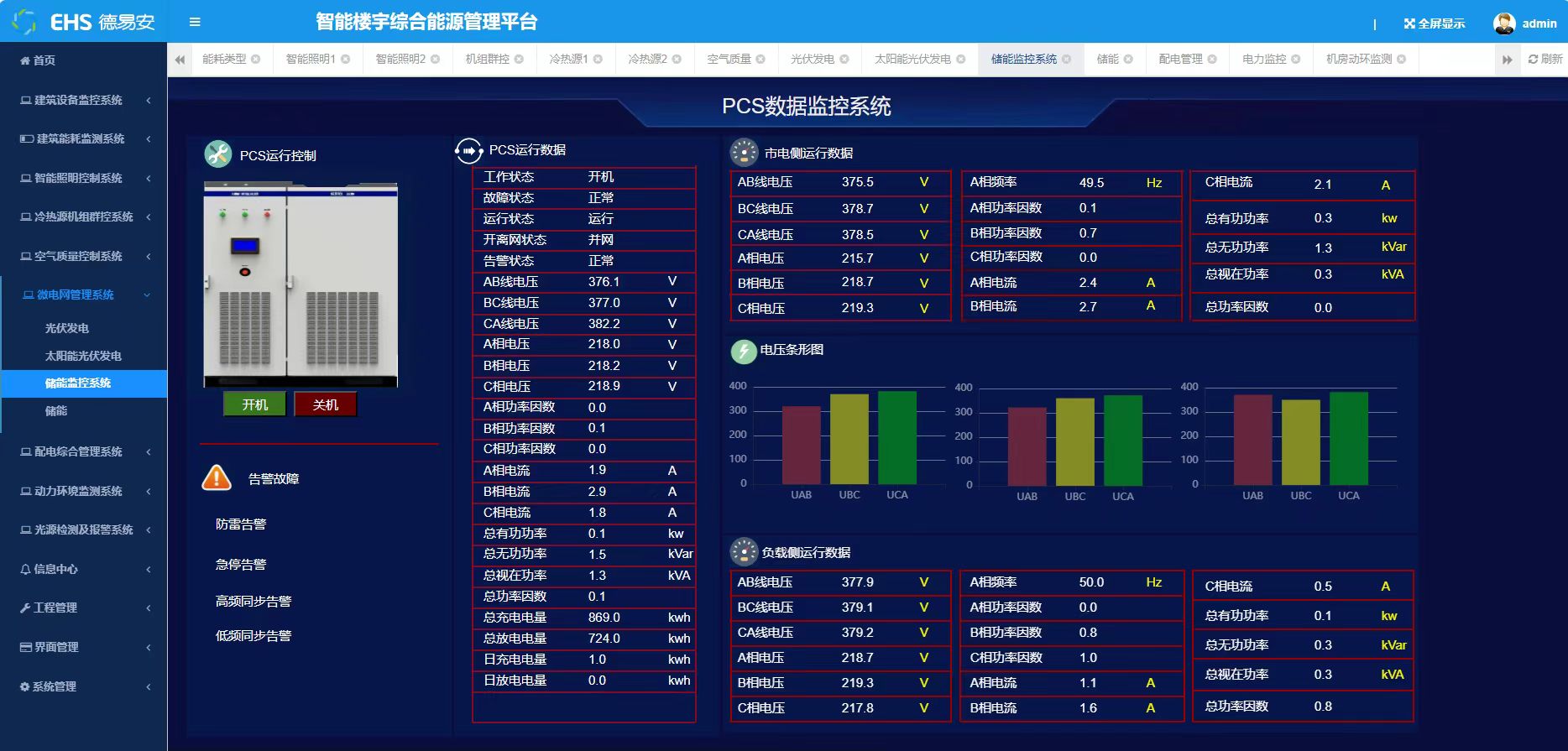This screenshot has height=751, width=1568.
Task: Click the admin user avatar
Action: 1503,23
